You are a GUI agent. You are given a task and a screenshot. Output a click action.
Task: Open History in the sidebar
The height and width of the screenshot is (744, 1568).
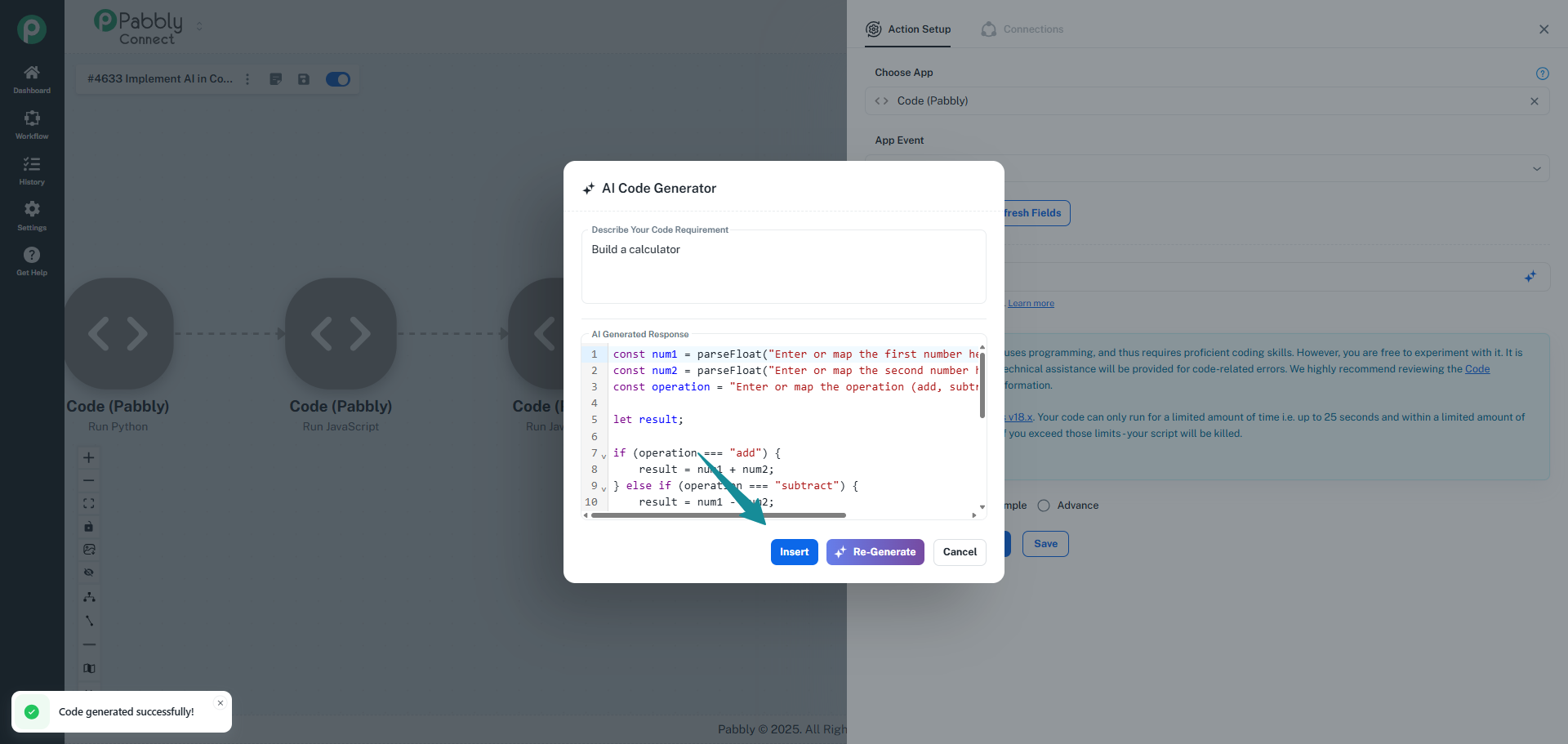click(32, 171)
